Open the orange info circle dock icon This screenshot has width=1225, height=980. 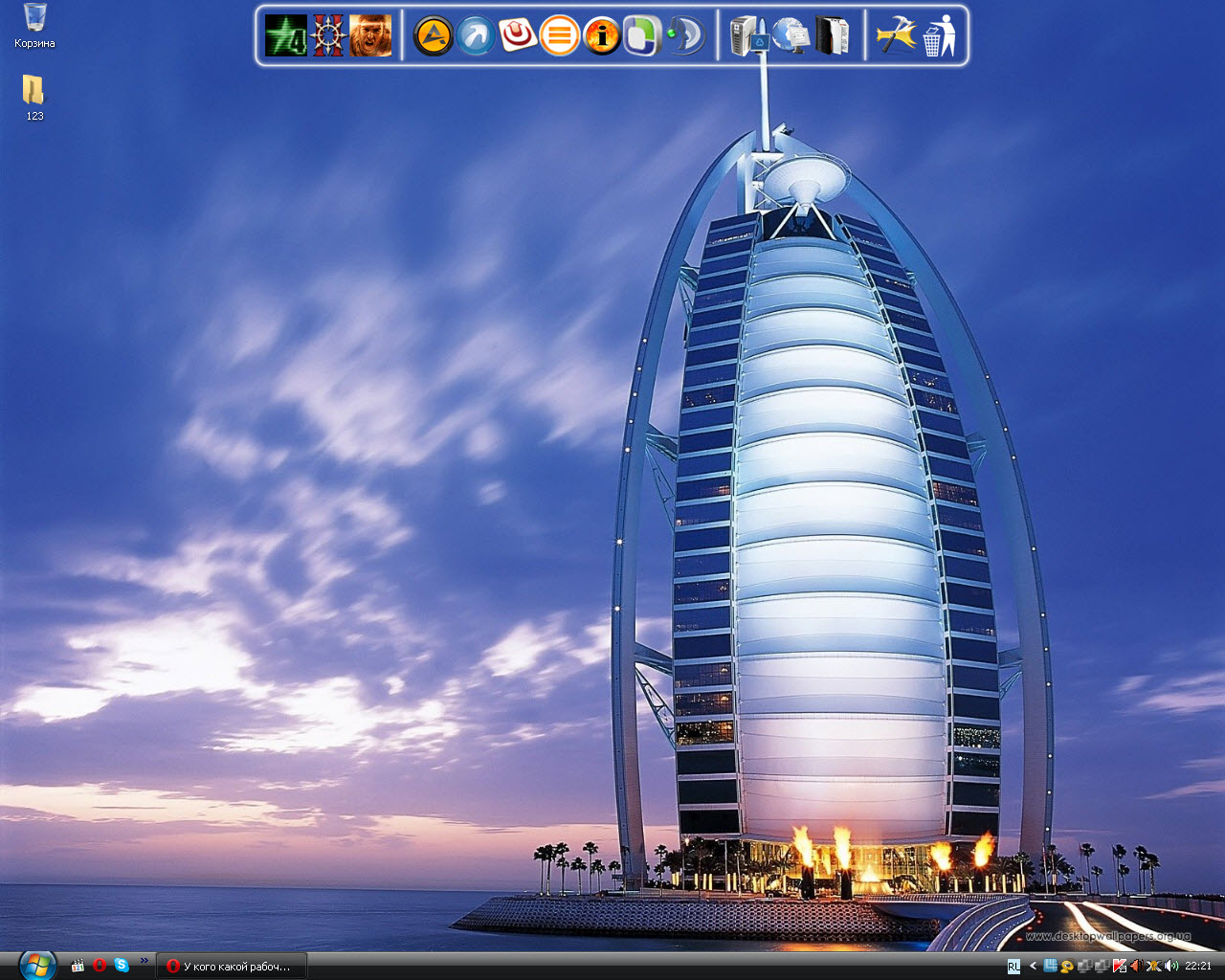[602, 36]
